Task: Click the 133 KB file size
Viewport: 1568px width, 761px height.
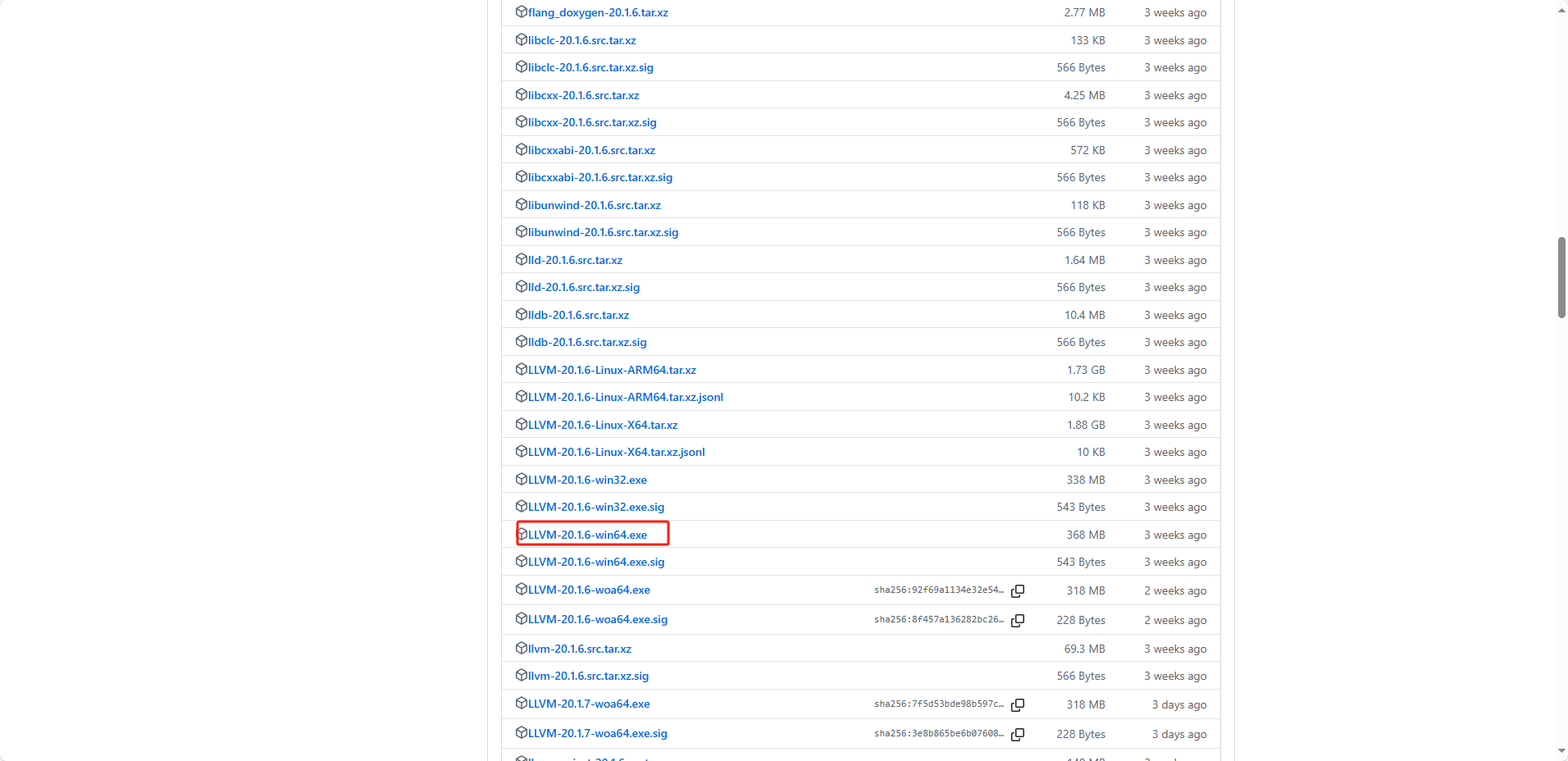Action: [x=1087, y=40]
